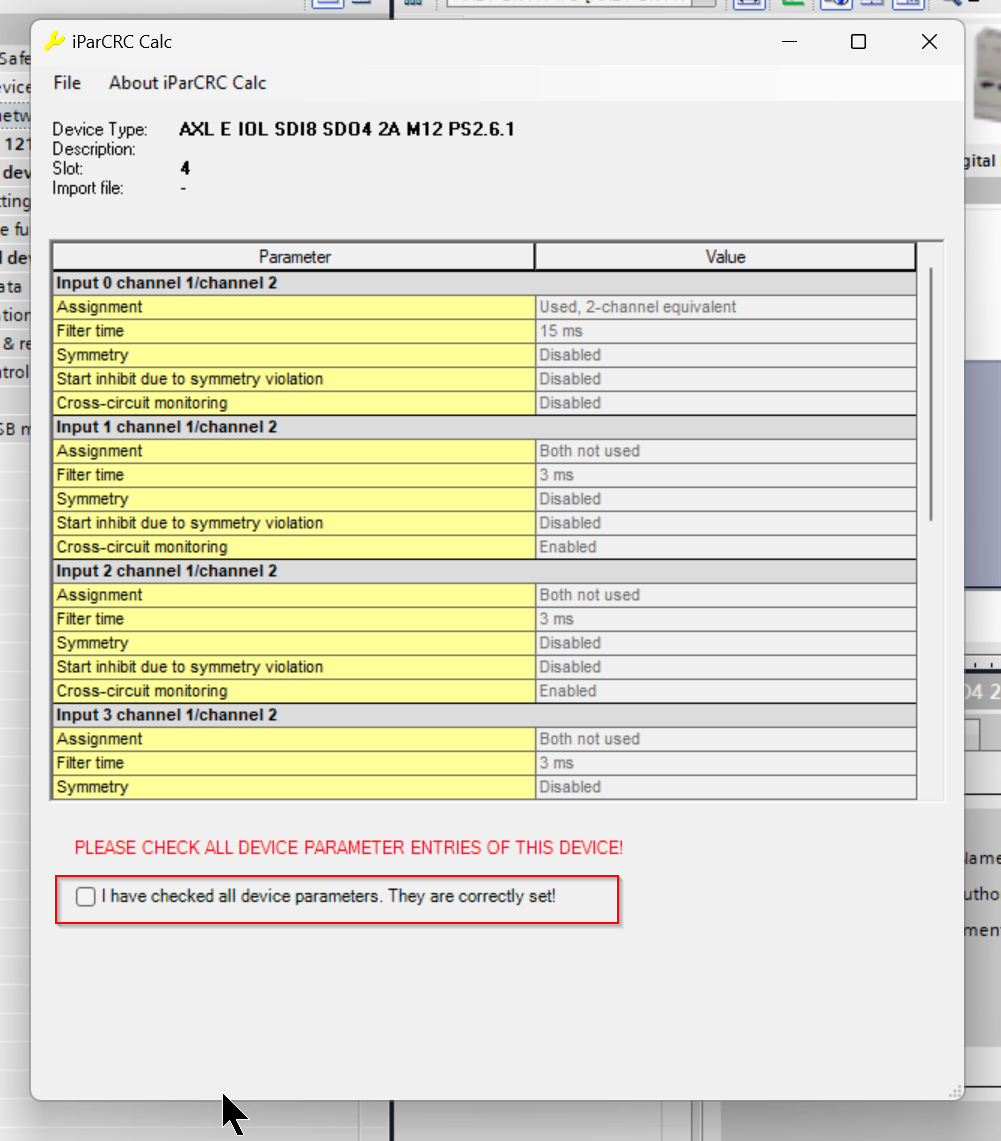Click Input 0 Cross-circuit monitoring 'Disabled' value
Screen dimensions: 1001x1141
[x=725, y=403]
